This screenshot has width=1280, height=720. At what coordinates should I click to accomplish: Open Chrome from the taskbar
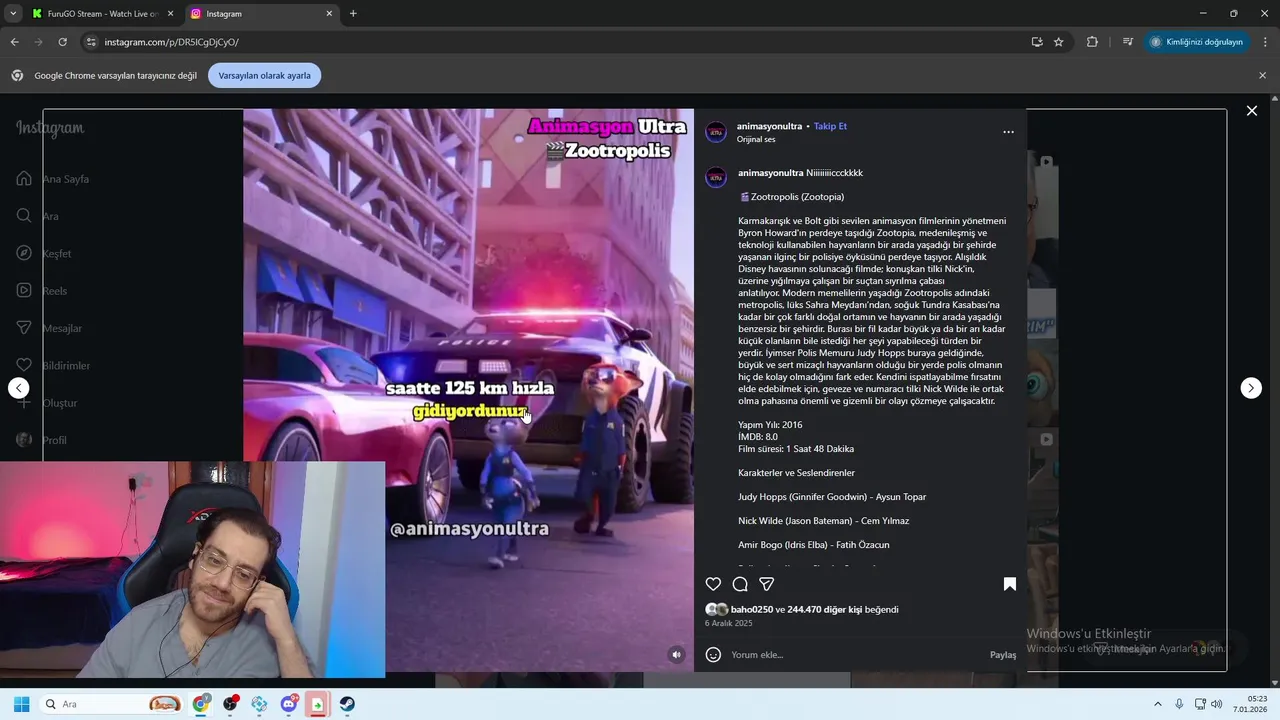point(201,704)
